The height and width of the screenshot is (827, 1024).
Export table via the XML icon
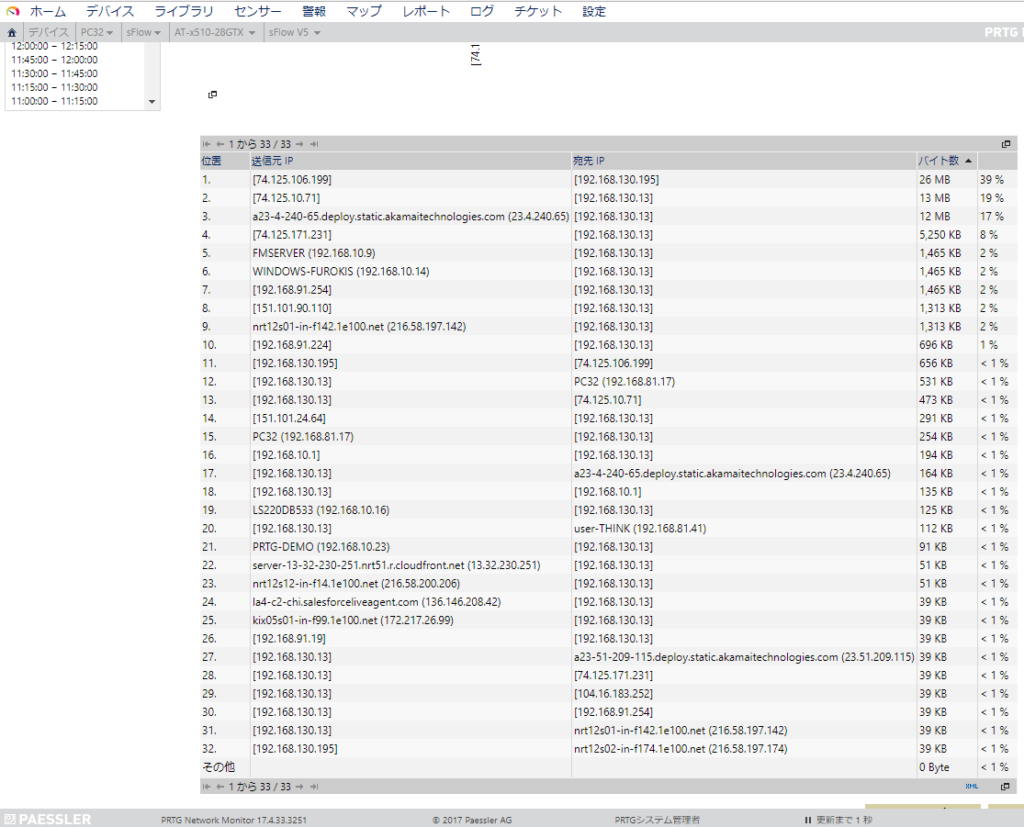[x=972, y=786]
